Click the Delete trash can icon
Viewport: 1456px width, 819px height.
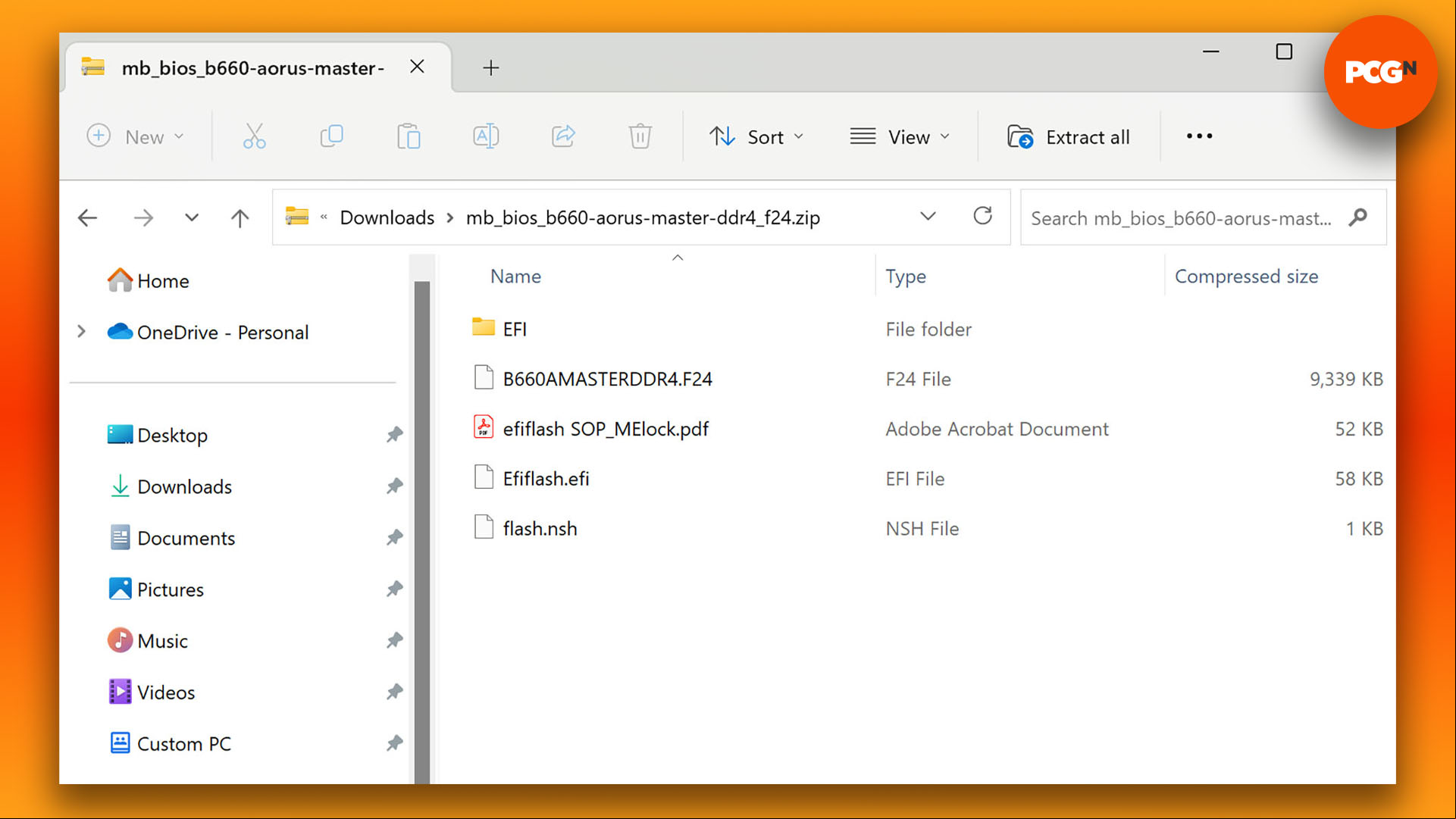[640, 136]
